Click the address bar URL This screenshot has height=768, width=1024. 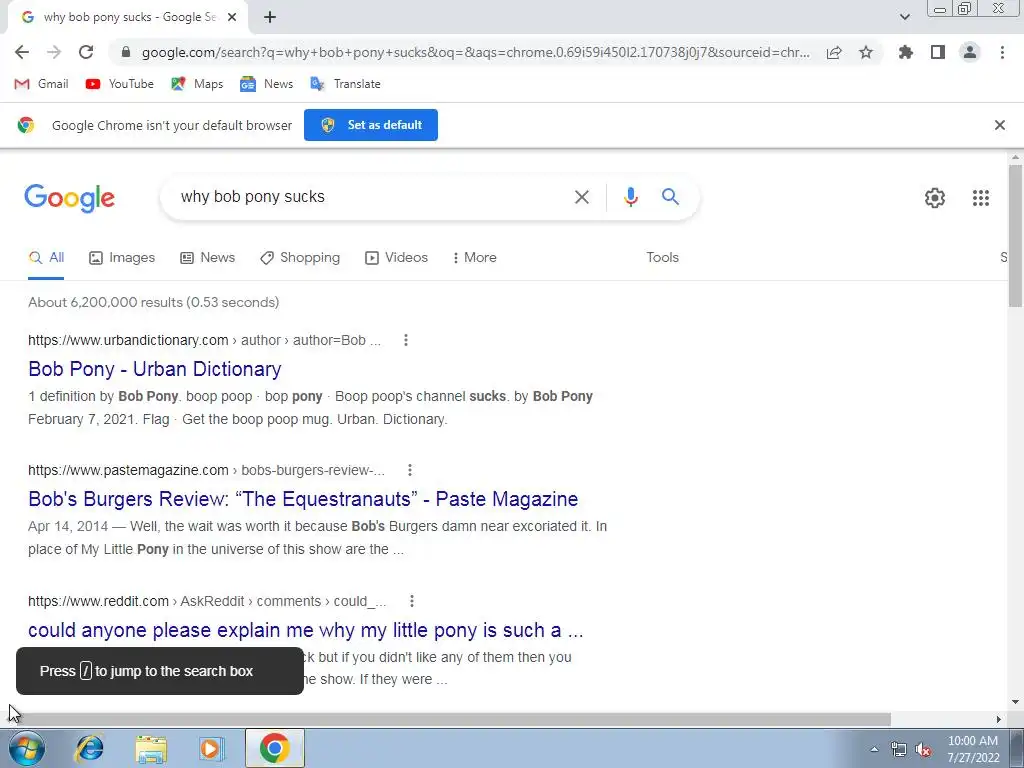tap(475, 52)
